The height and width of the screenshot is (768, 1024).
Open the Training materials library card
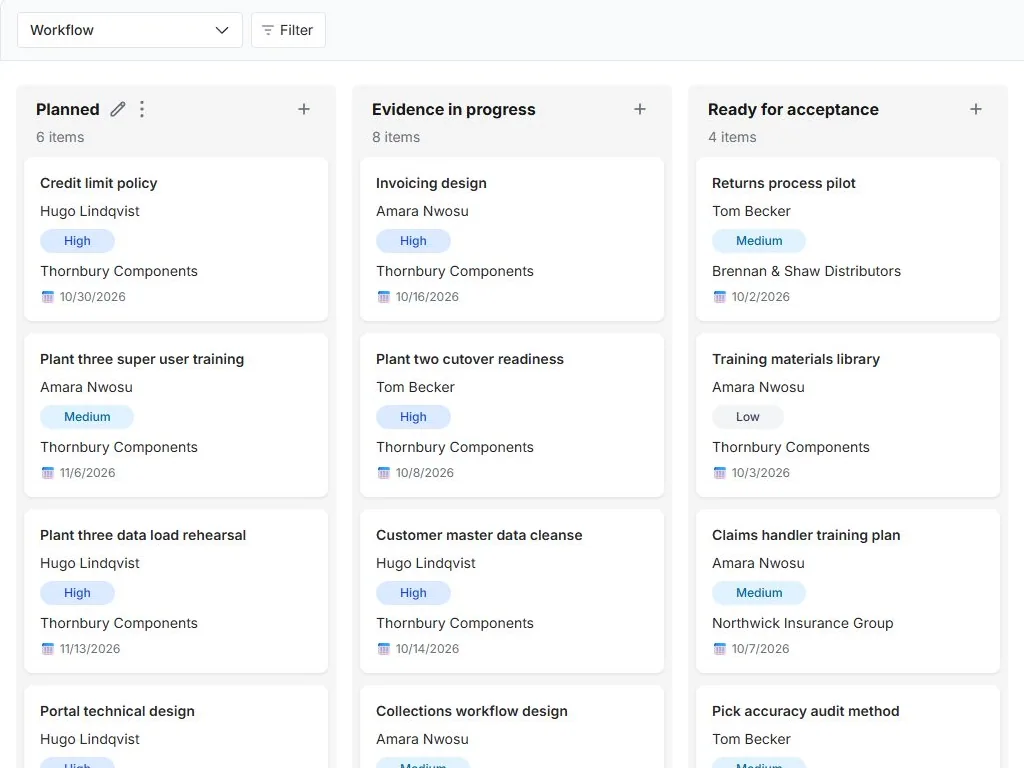tap(848, 415)
